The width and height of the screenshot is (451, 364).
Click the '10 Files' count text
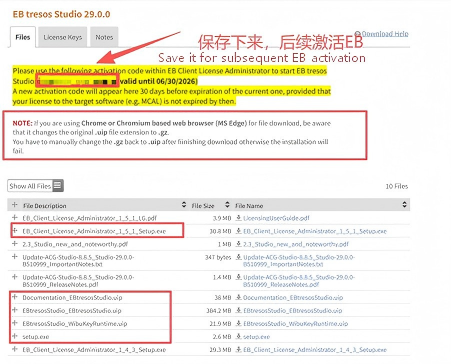coord(397,186)
